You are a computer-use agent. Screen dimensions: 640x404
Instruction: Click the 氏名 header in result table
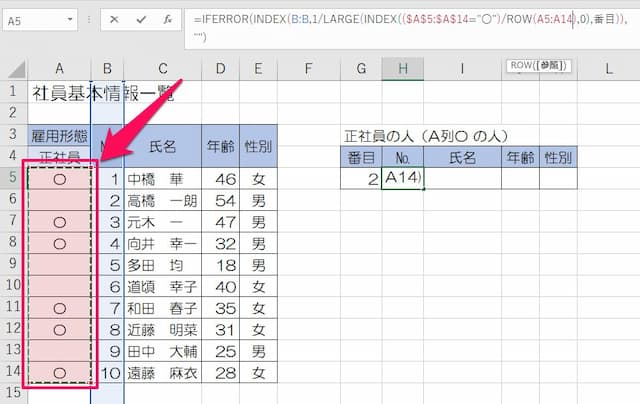tap(462, 158)
